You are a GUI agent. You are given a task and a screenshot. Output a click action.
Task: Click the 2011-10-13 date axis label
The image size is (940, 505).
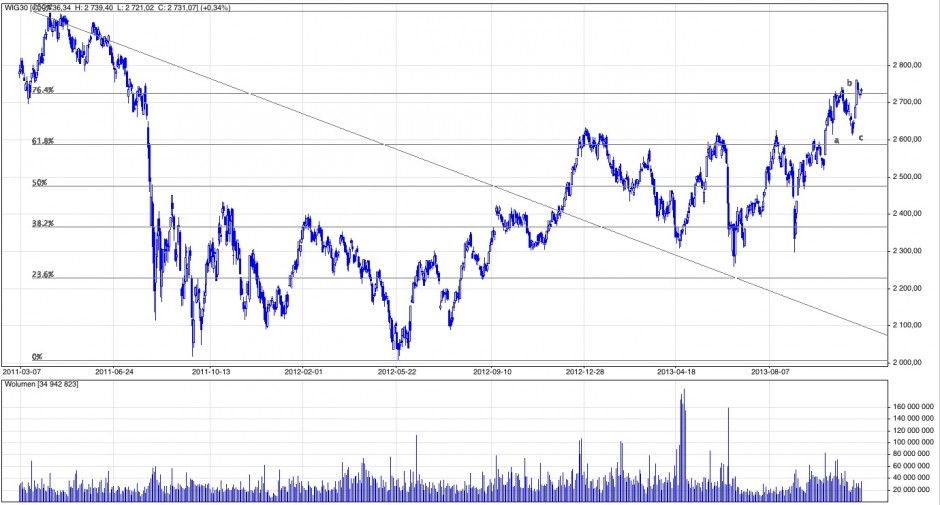(x=211, y=370)
